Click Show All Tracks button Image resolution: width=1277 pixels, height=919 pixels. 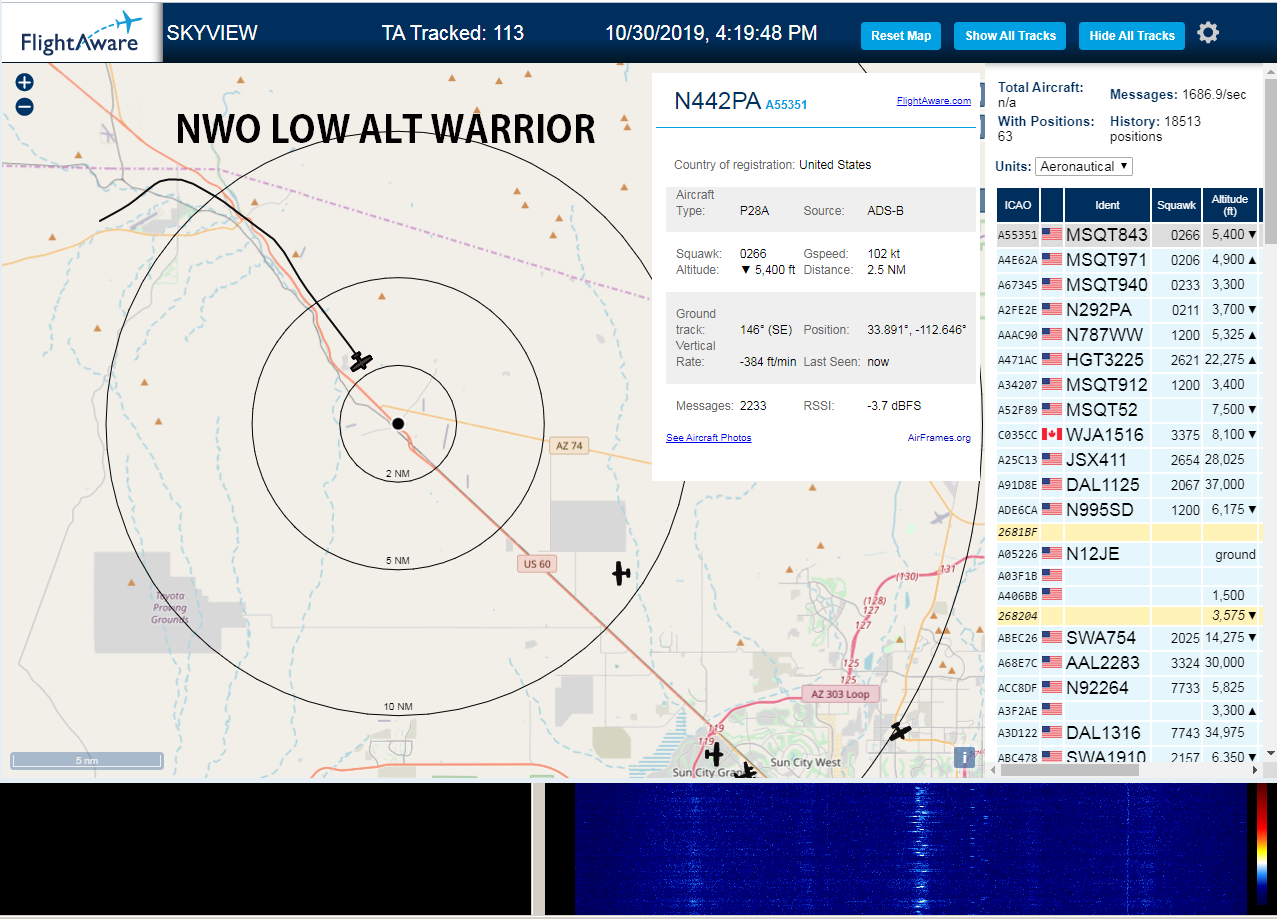click(1010, 36)
